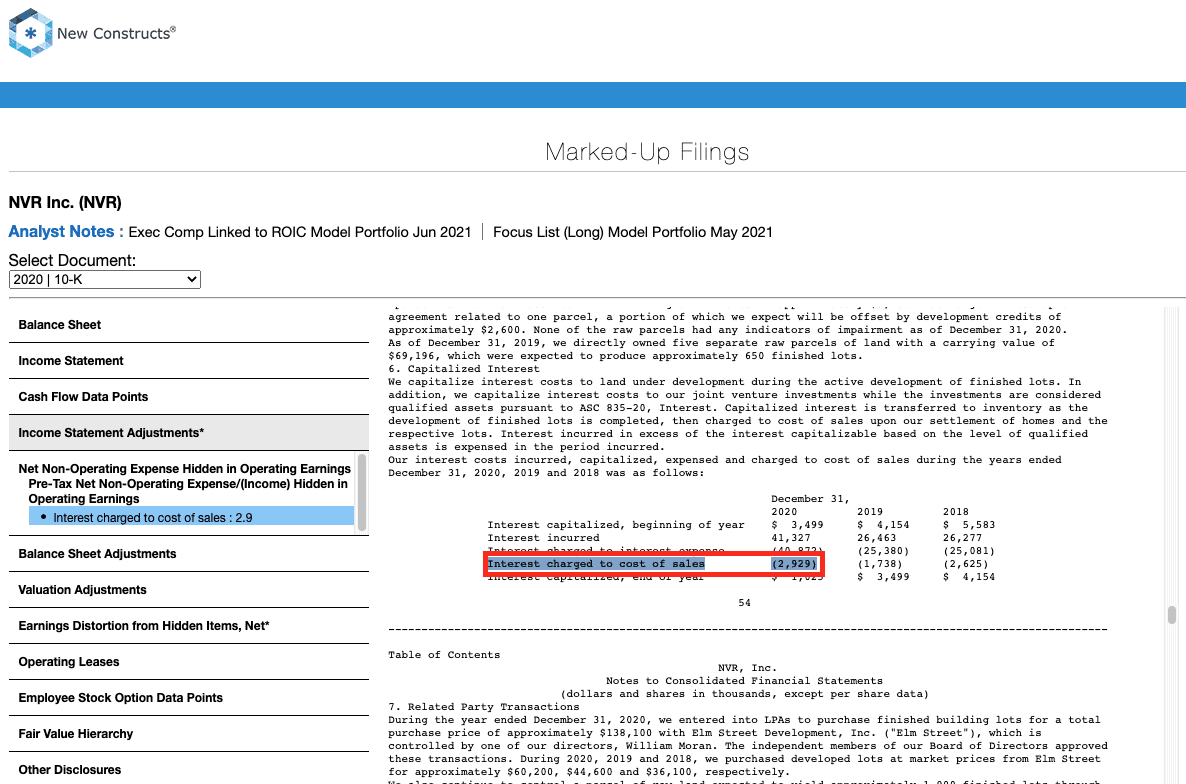This screenshot has width=1186, height=784.
Task: Click the filing document vertical scrollbar thumb
Action: pos(1172,615)
